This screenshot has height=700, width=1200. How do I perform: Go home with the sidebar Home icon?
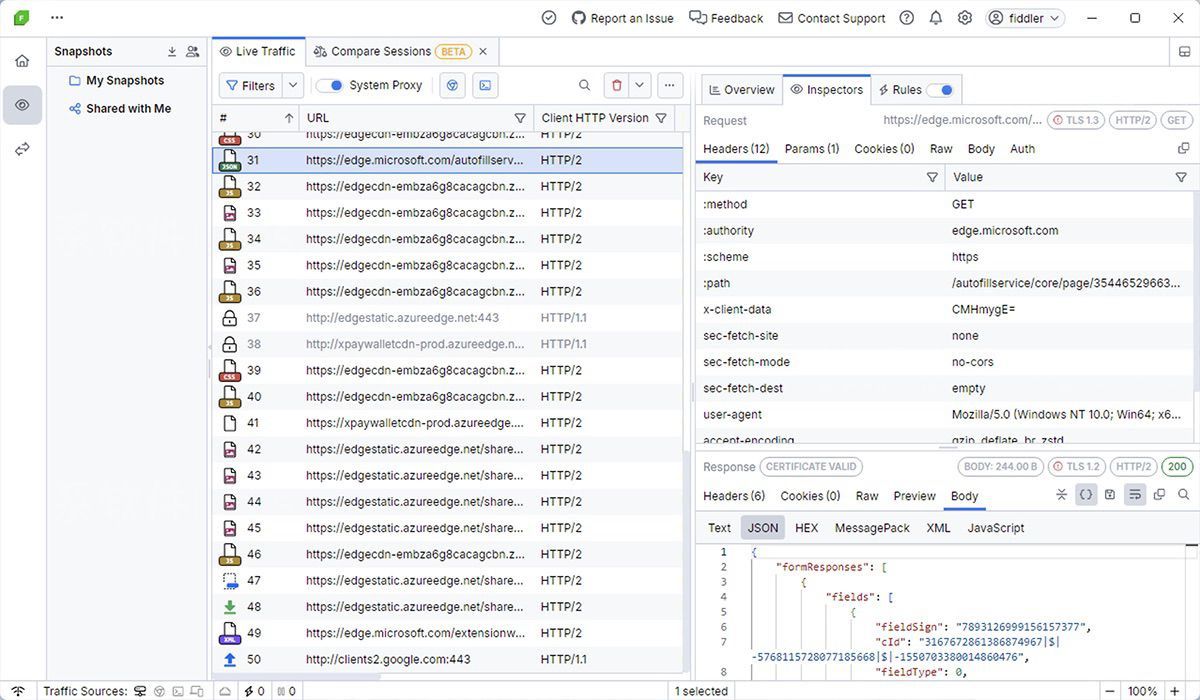[x=22, y=60]
